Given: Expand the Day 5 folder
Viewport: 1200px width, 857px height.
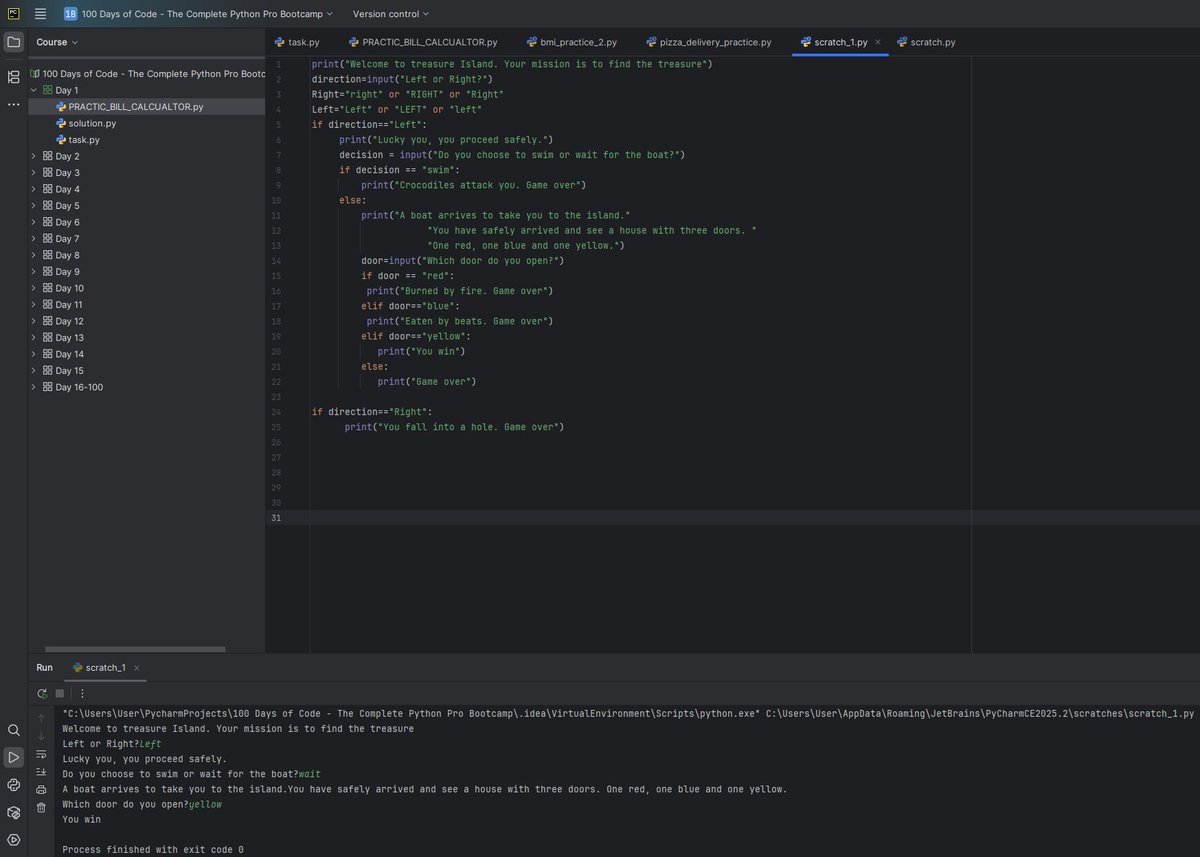Looking at the screenshot, I should (x=33, y=206).
